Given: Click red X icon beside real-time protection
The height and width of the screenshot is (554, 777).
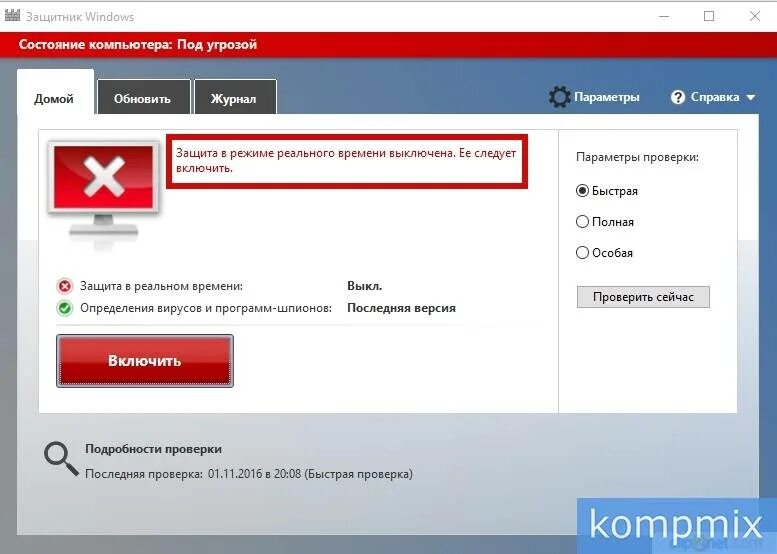Looking at the screenshot, I should 64,286.
